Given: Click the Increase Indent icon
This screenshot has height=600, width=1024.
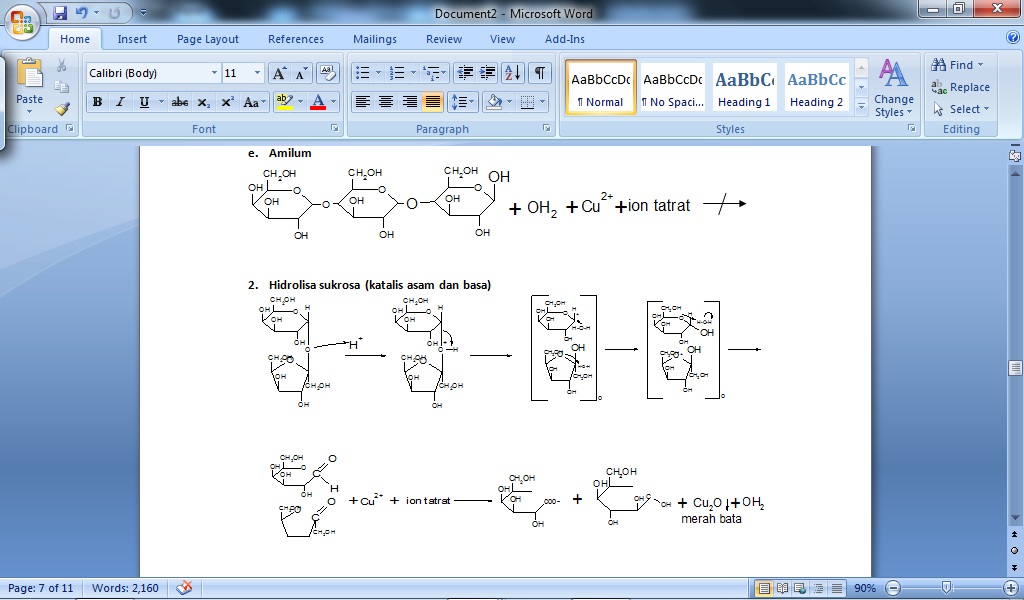Looking at the screenshot, I should pos(487,72).
